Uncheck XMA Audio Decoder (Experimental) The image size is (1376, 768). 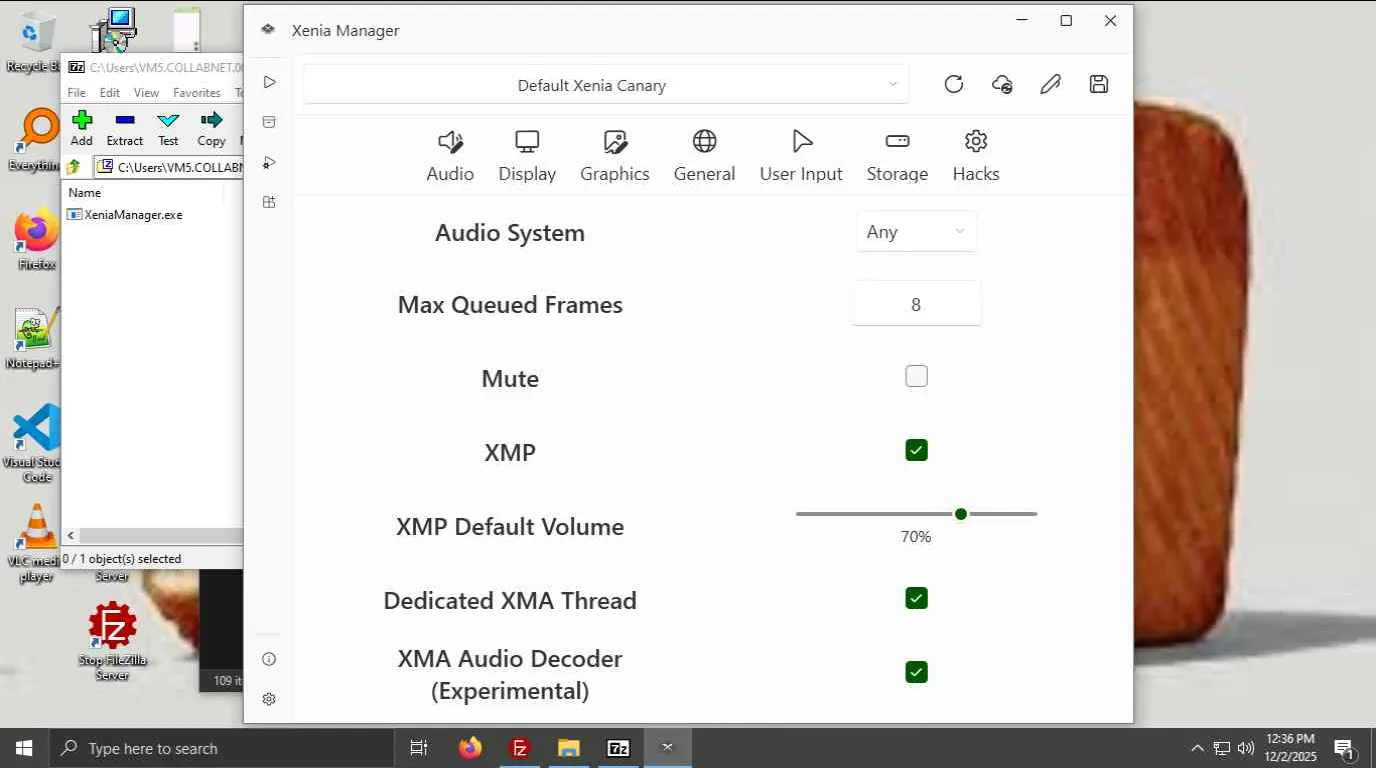point(916,672)
